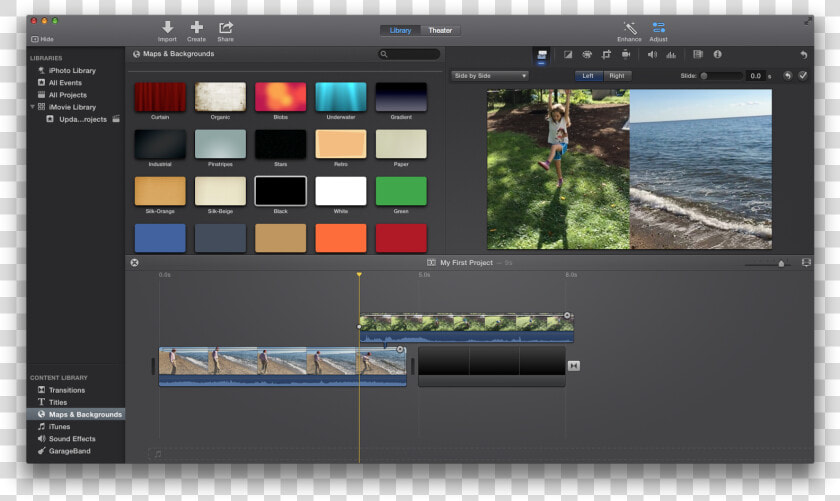Select the Upda...rojects event
The height and width of the screenshot is (501, 840).
click(82, 119)
